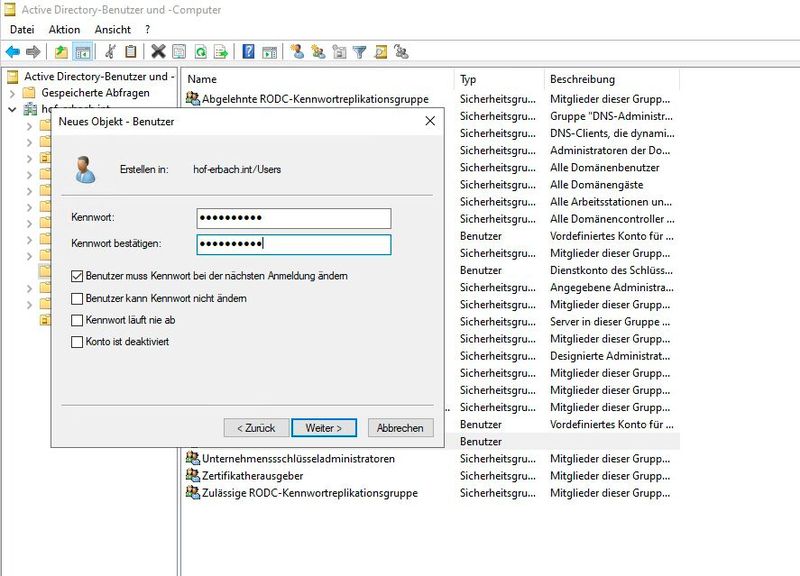Expand the first OU folder under hof-erbach.int
This screenshot has height=576, width=800.
tap(30, 127)
